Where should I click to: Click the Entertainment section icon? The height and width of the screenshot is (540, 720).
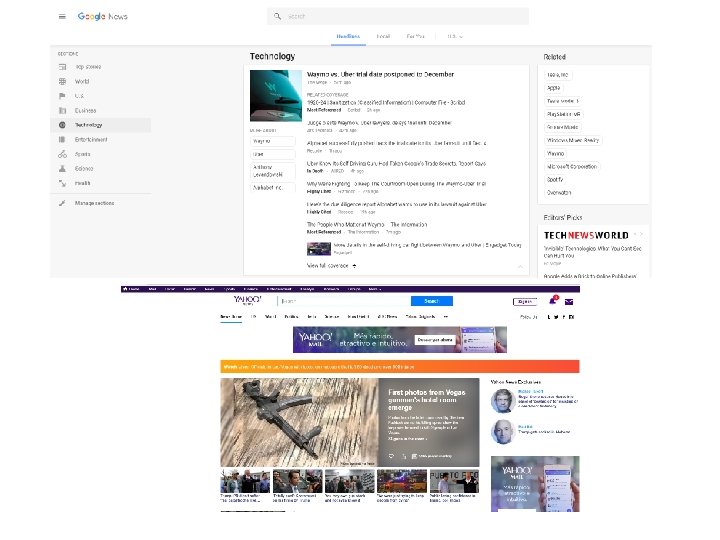click(x=62, y=140)
